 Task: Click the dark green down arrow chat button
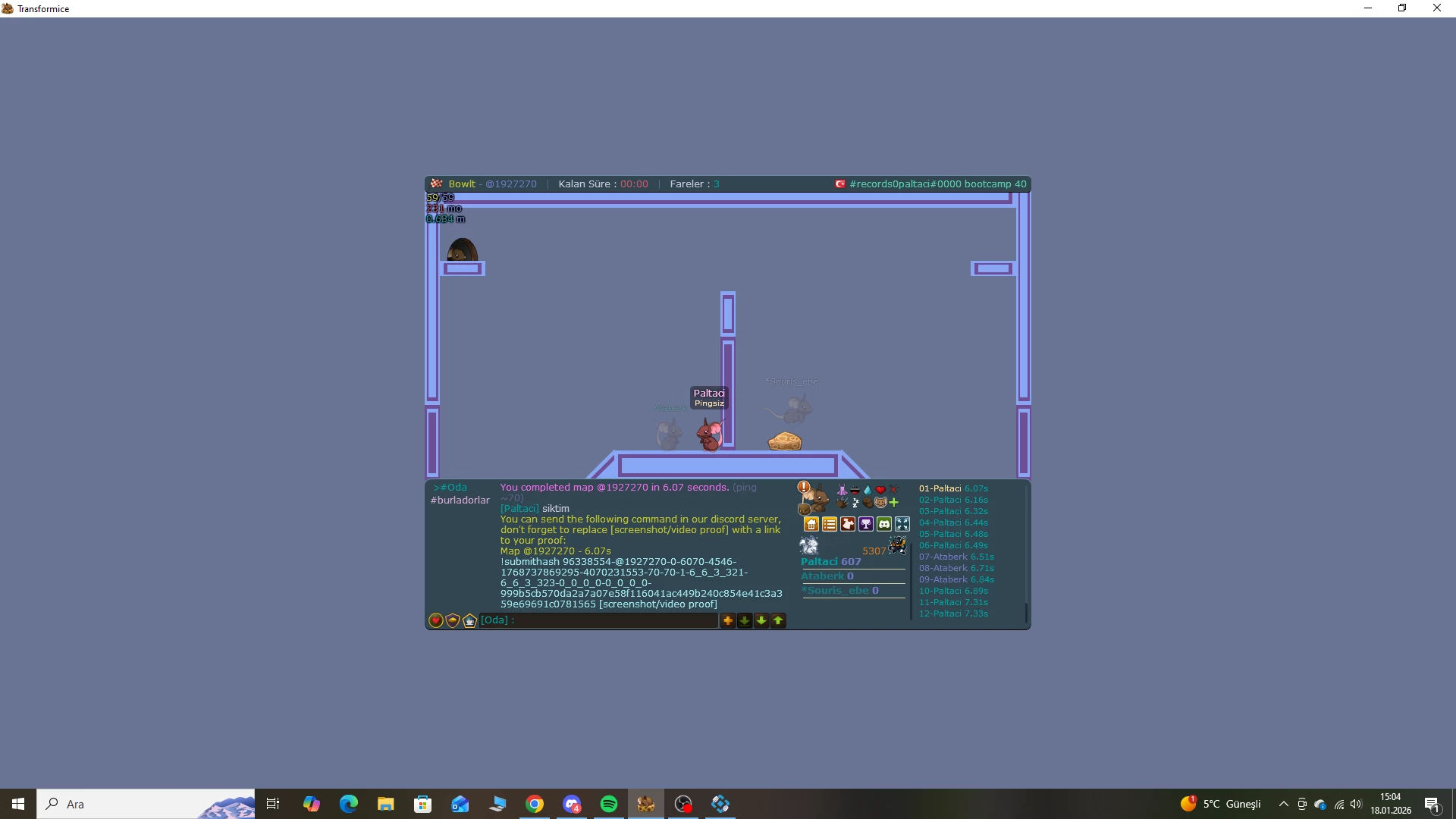(x=745, y=620)
